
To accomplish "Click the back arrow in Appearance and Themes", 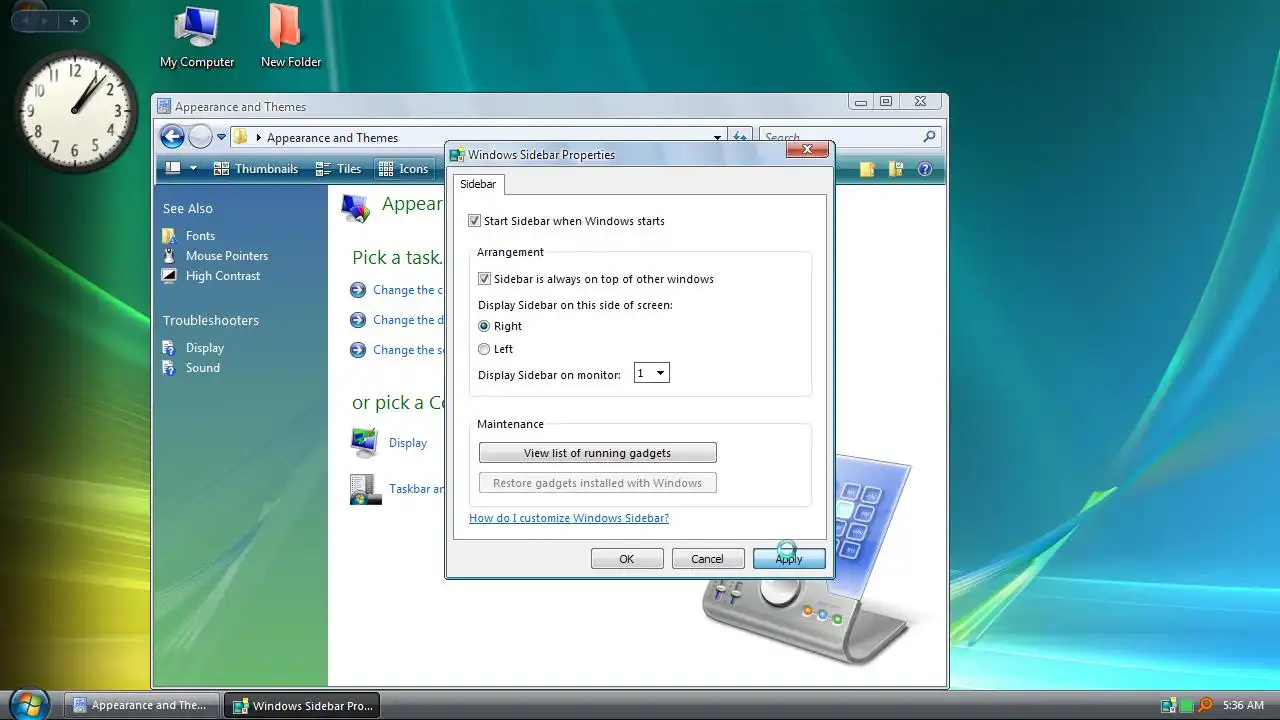I will (x=172, y=137).
